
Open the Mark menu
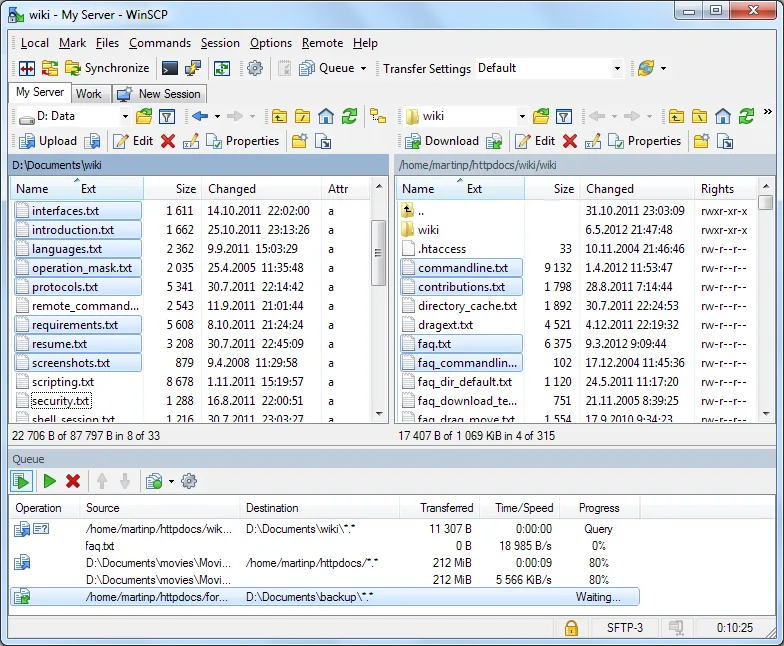point(72,44)
